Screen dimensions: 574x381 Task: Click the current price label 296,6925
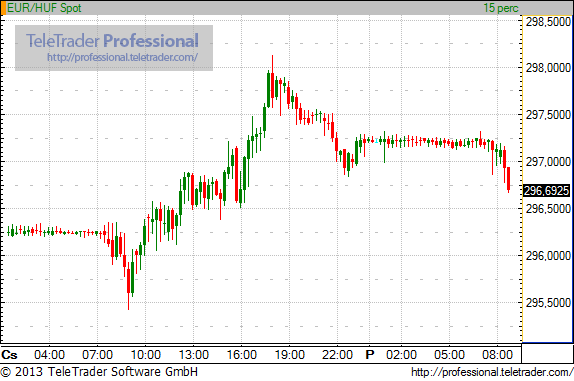click(547, 191)
